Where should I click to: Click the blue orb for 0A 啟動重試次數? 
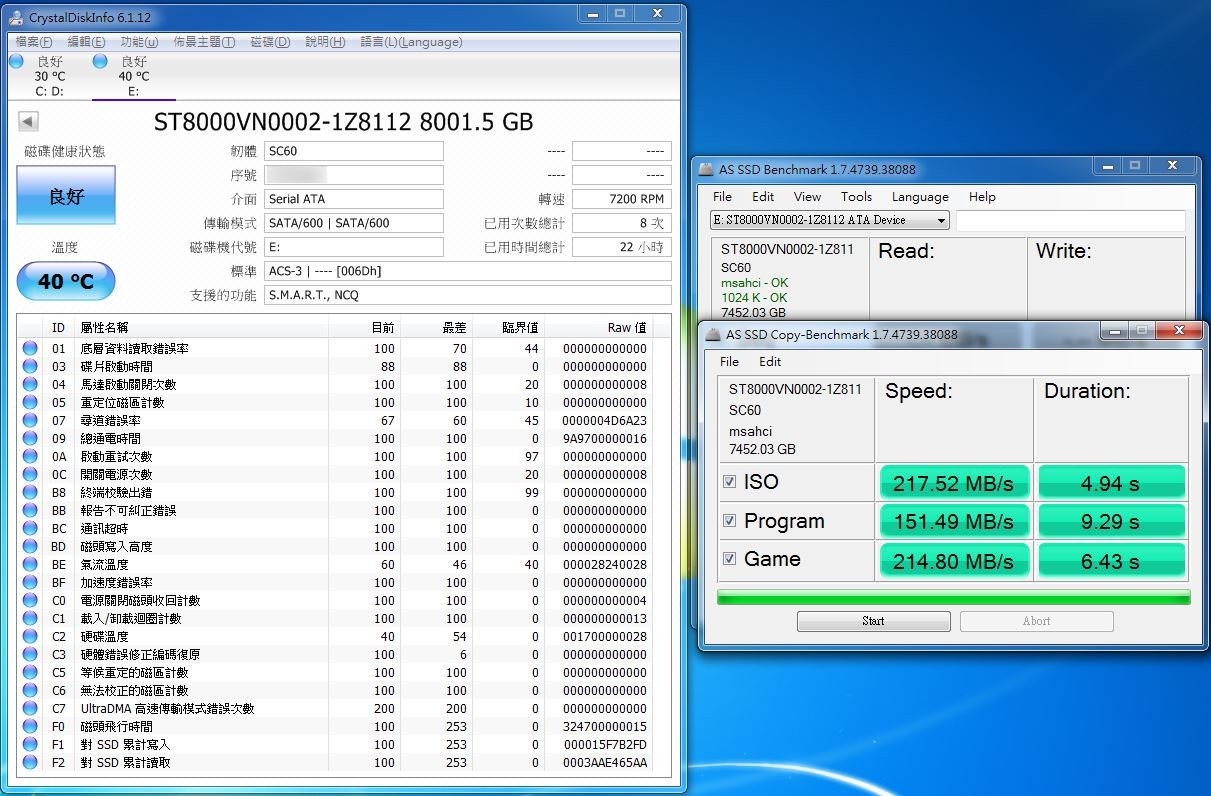tap(30, 456)
